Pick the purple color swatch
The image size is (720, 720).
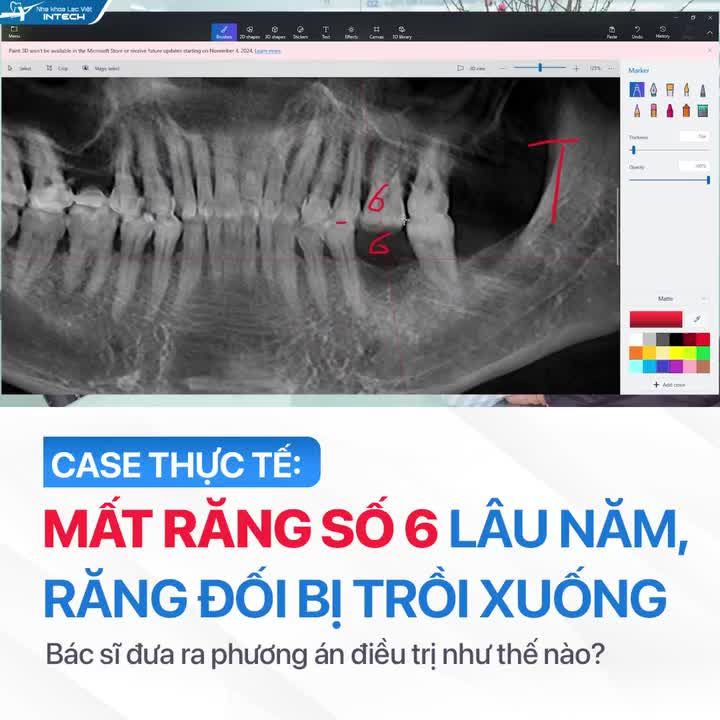tap(676, 366)
